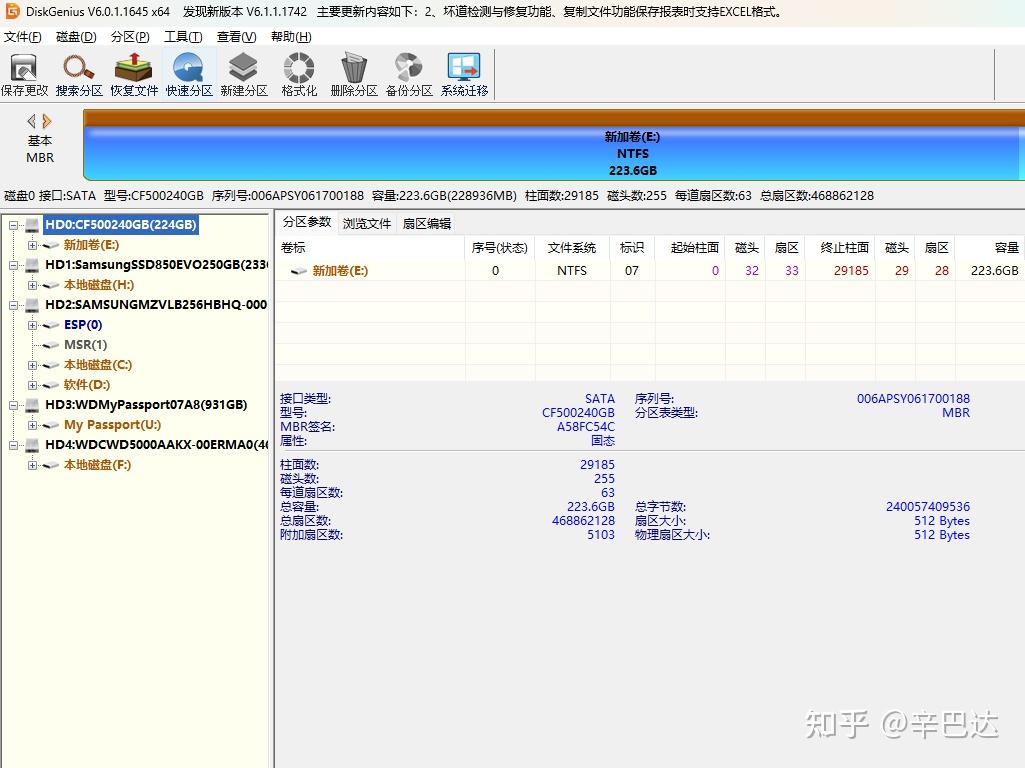Image resolution: width=1025 pixels, height=768 pixels.
Task: Select HD0:CF500240GB(224GB) in disk tree
Action: click(x=121, y=225)
